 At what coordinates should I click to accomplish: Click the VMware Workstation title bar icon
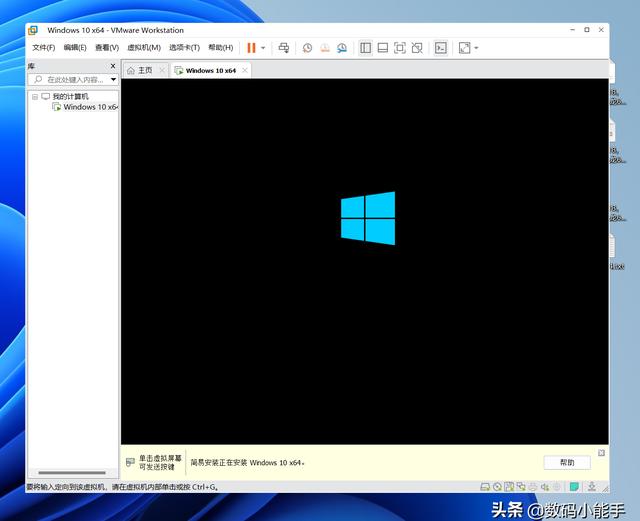click(33, 30)
